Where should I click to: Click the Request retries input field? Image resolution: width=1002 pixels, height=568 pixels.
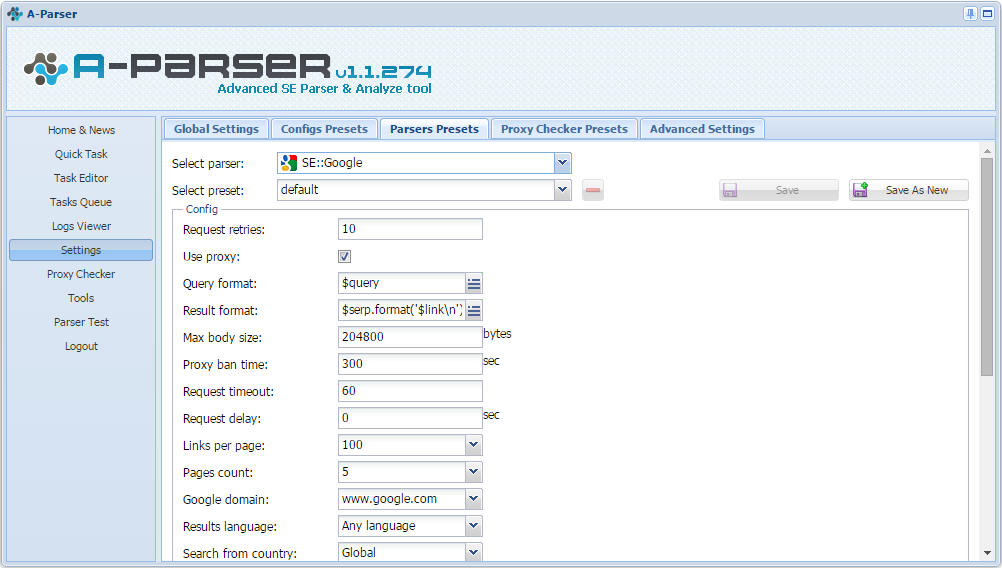[410, 229]
